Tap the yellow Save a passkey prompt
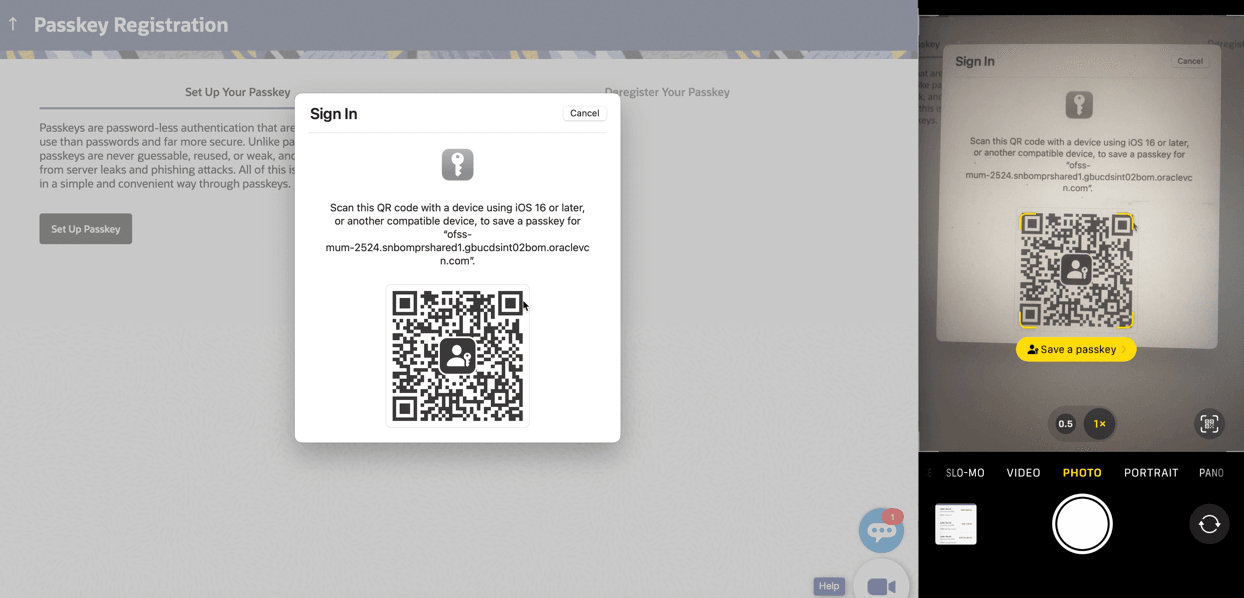This screenshot has width=1244, height=598. 1076,349
